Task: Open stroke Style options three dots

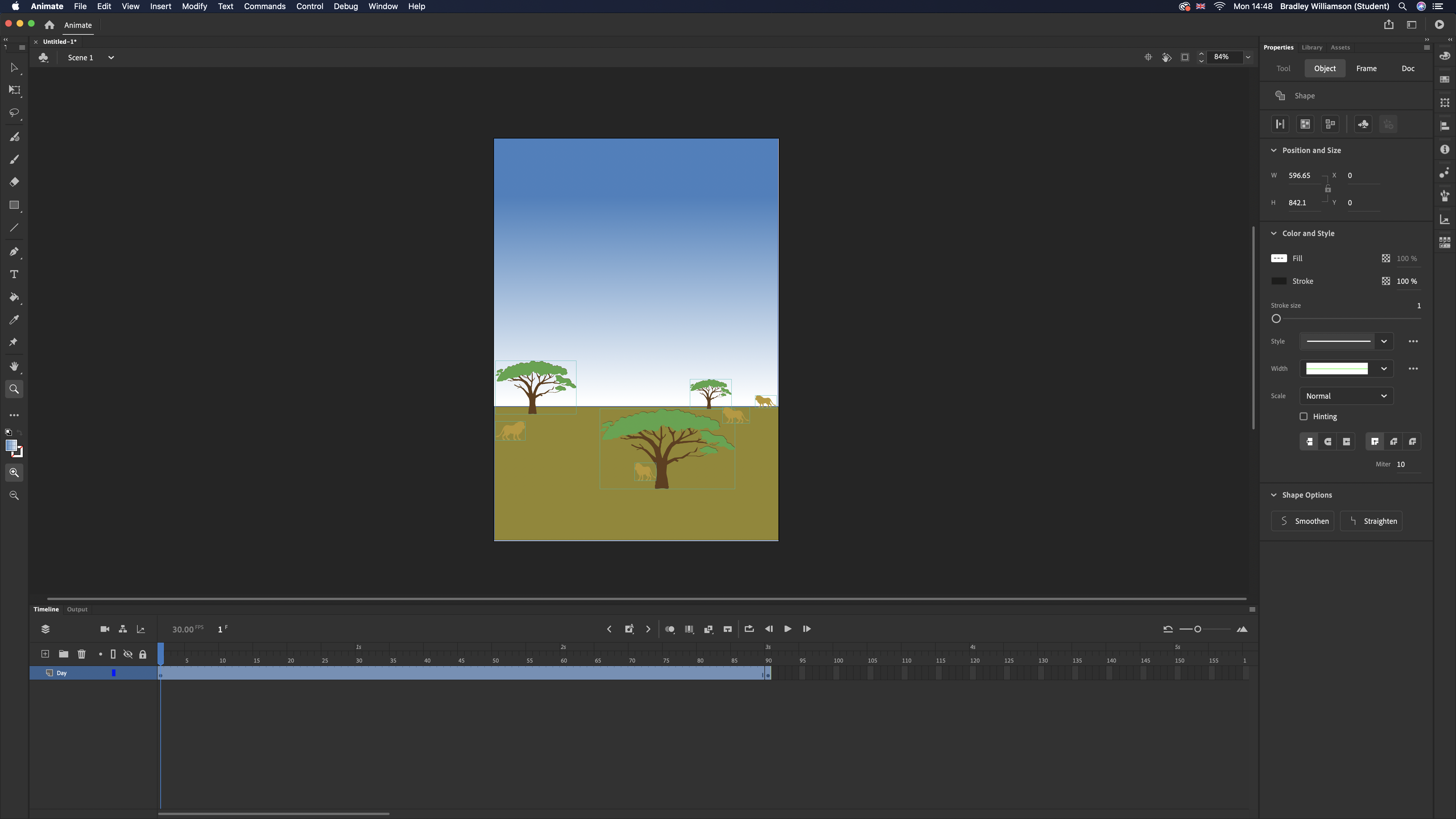Action: pos(1413,341)
